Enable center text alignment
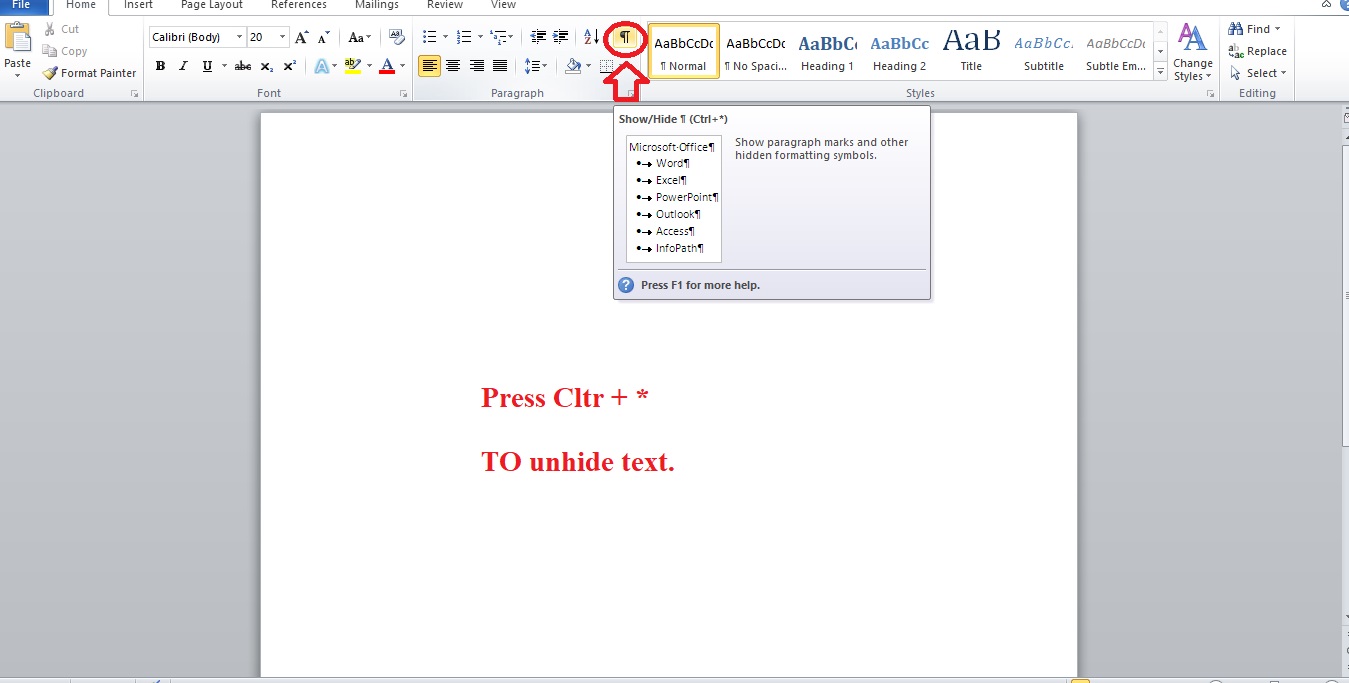This screenshot has height=683, width=1349. click(x=453, y=66)
